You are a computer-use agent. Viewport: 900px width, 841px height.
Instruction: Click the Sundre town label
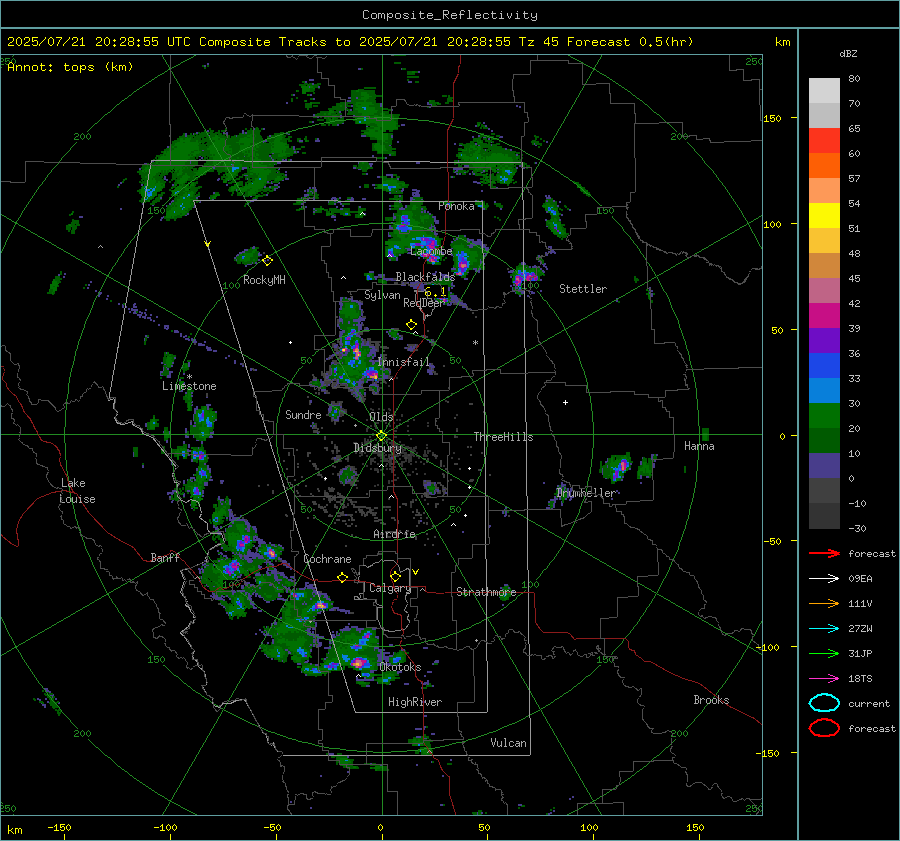pos(303,415)
